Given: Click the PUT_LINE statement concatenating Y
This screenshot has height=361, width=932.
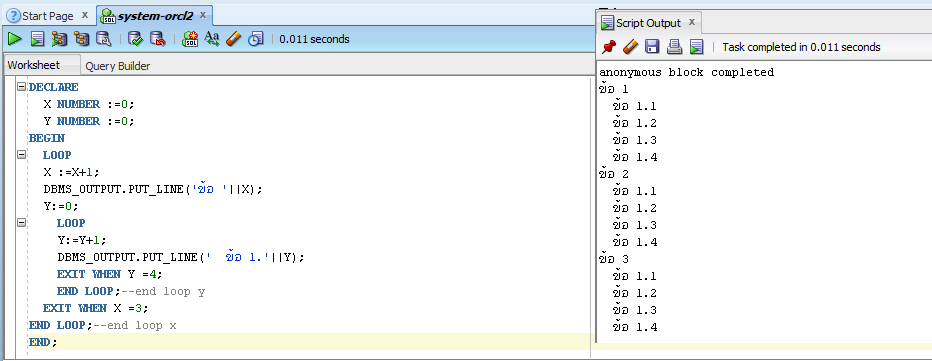Looking at the screenshot, I should (x=181, y=257).
